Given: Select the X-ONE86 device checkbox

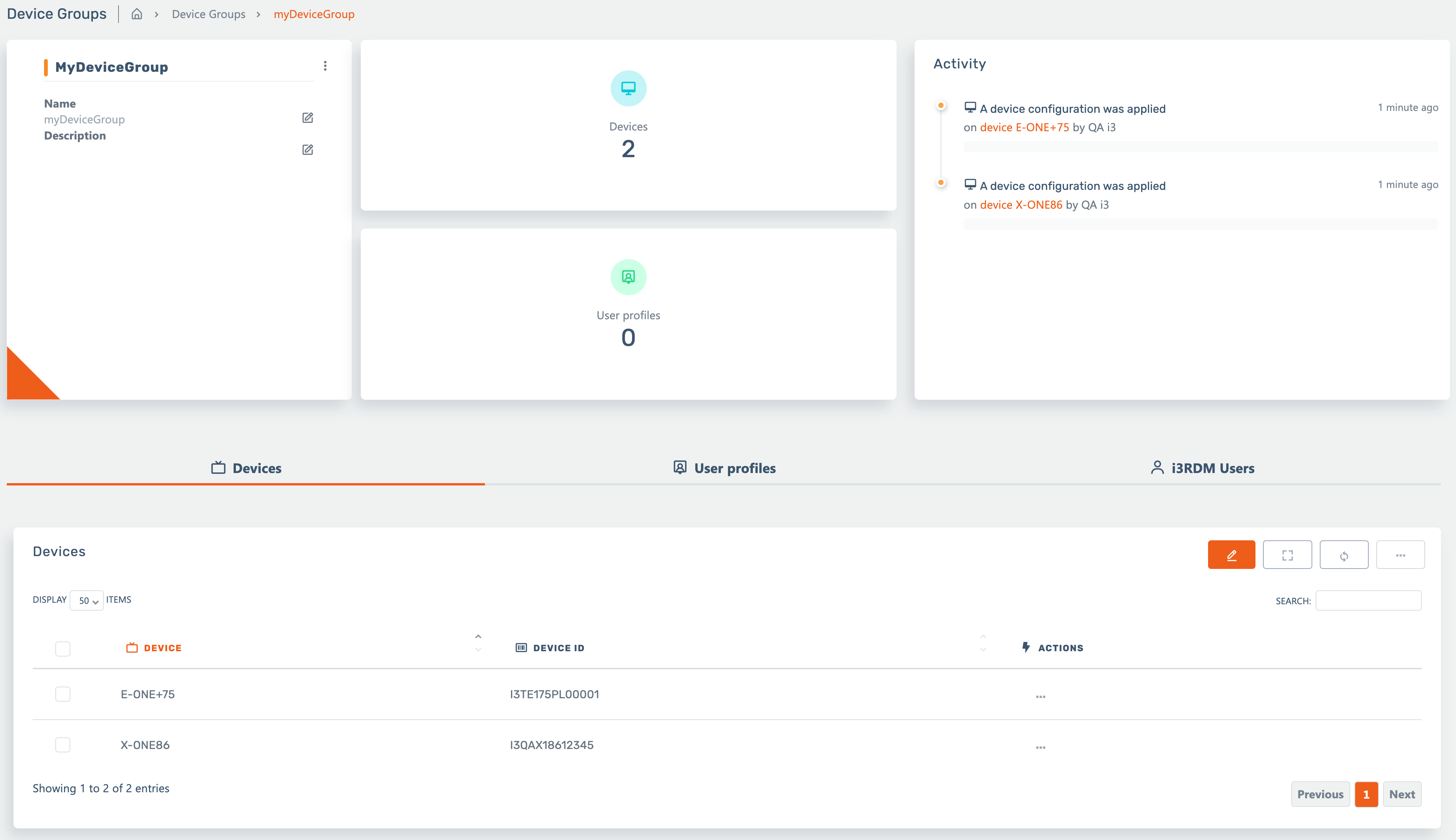Looking at the screenshot, I should click(x=63, y=745).
